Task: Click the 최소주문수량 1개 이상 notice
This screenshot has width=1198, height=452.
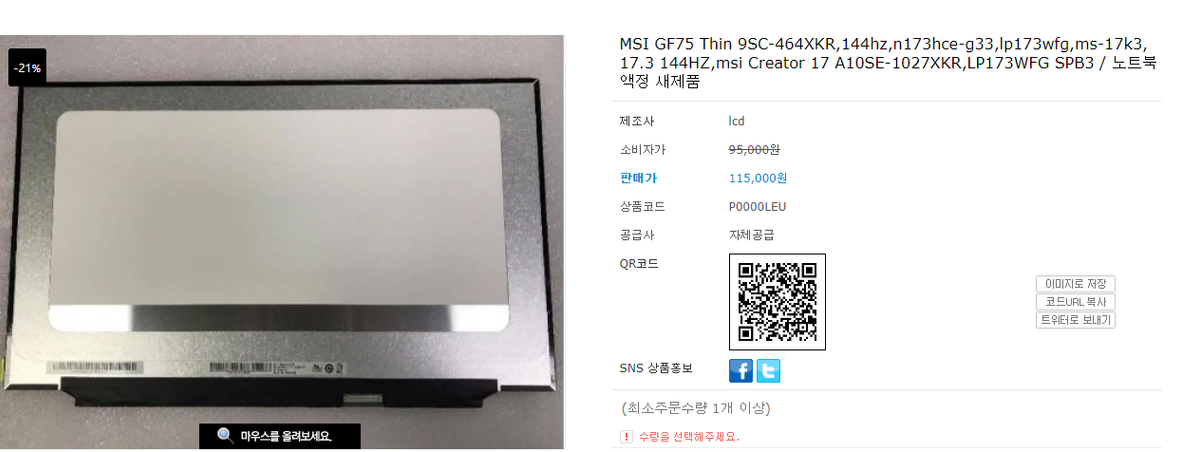Action: coord(698,408)
